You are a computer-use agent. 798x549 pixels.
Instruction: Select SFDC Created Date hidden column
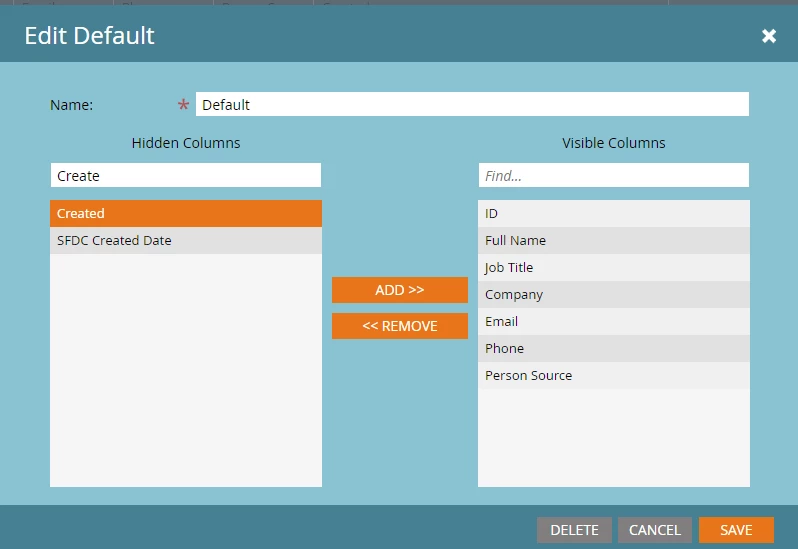coord(186,240)
